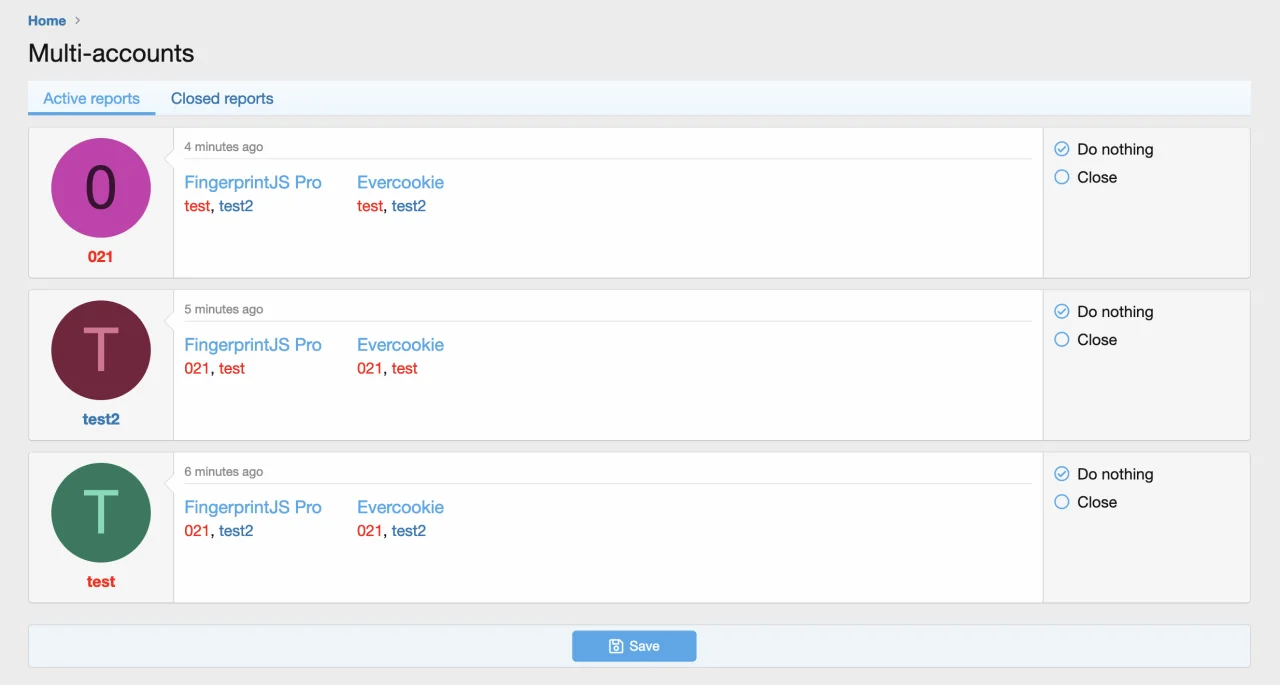Click the magenta 021 user avatar
Screen dimensions: 1280x685
point(101,188)
